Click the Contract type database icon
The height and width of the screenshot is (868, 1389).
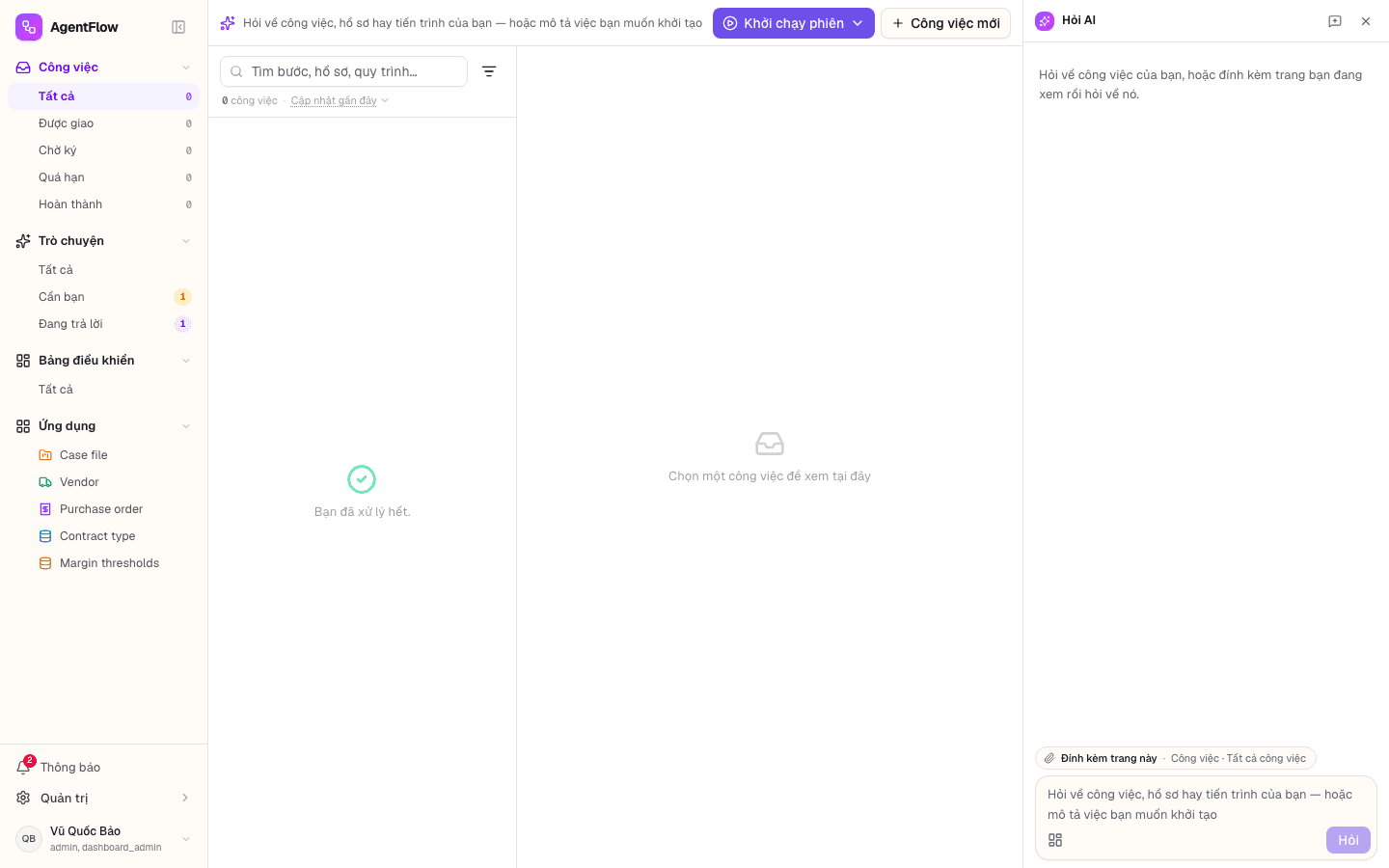(45, 536)
